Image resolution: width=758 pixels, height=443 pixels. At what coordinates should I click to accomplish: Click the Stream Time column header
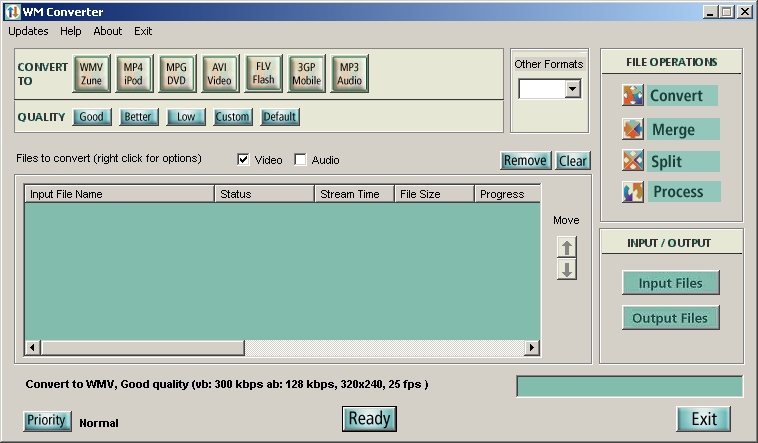coord(354,194)
